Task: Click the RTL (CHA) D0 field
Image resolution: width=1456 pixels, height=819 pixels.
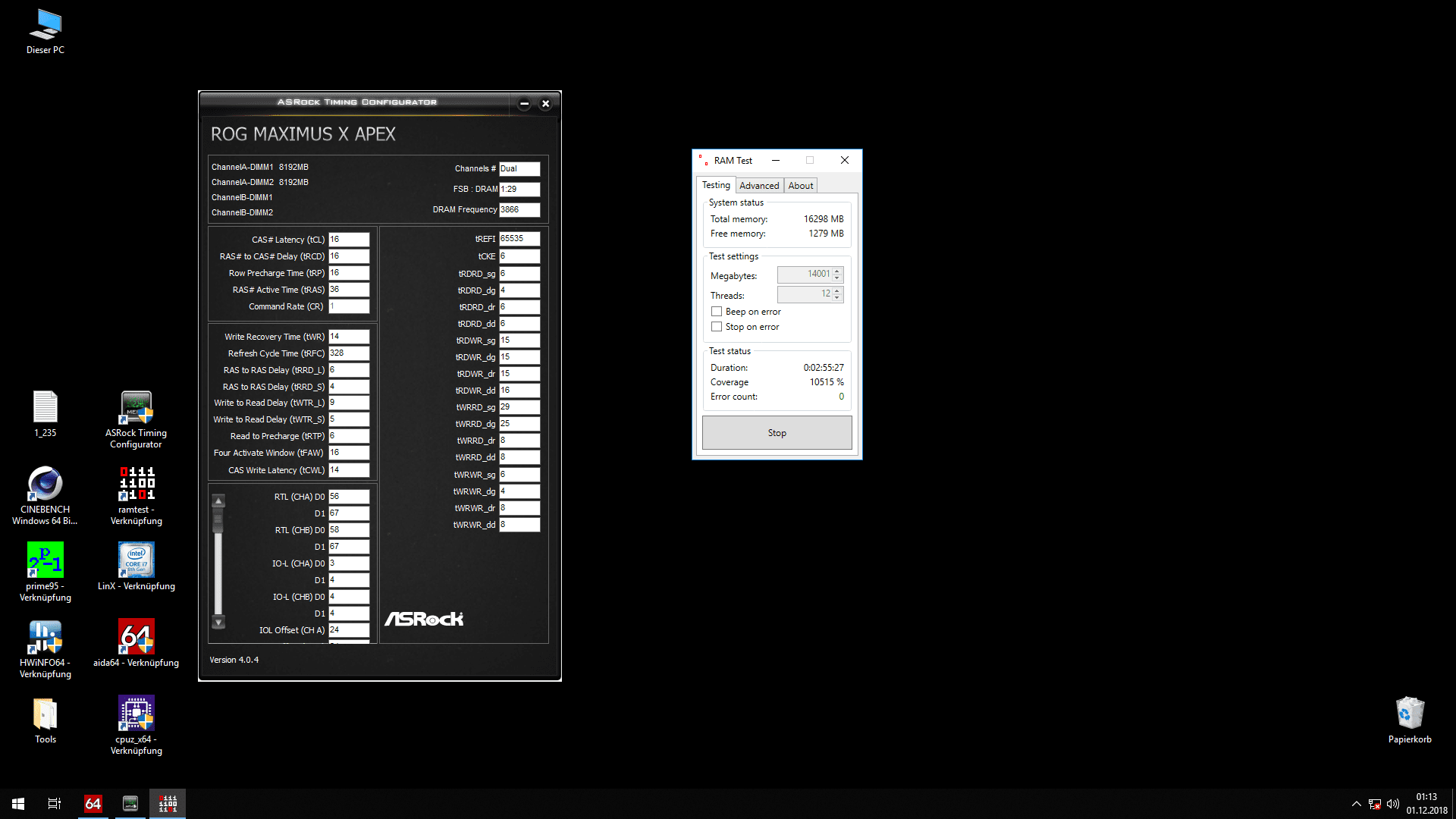Action: coord(349,497)
